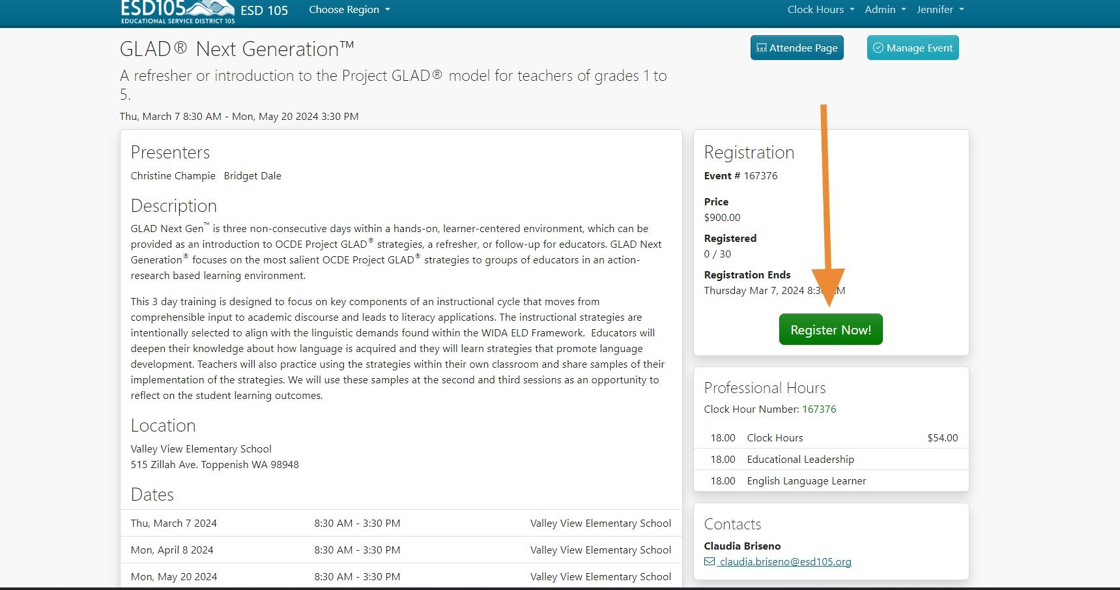This screenshot has height=590, width=1120.
Task: Click the Event # 167376 text
Action: (741, 176)
